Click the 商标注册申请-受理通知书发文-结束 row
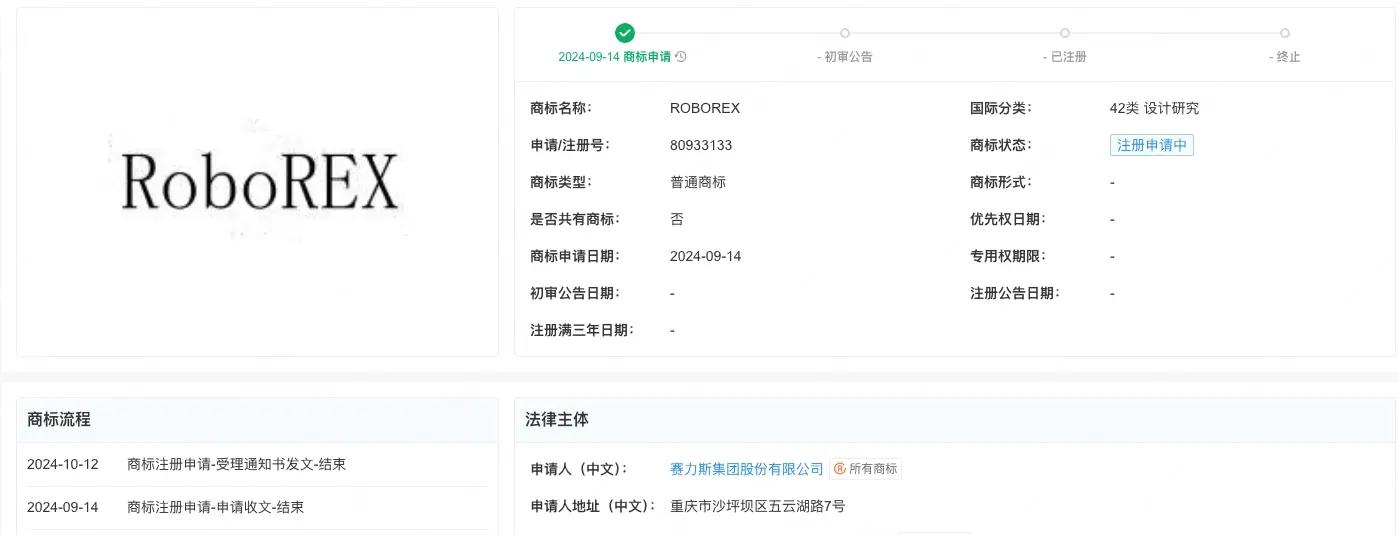Viewport: 1399px width, 535px height. click(237, 464)
